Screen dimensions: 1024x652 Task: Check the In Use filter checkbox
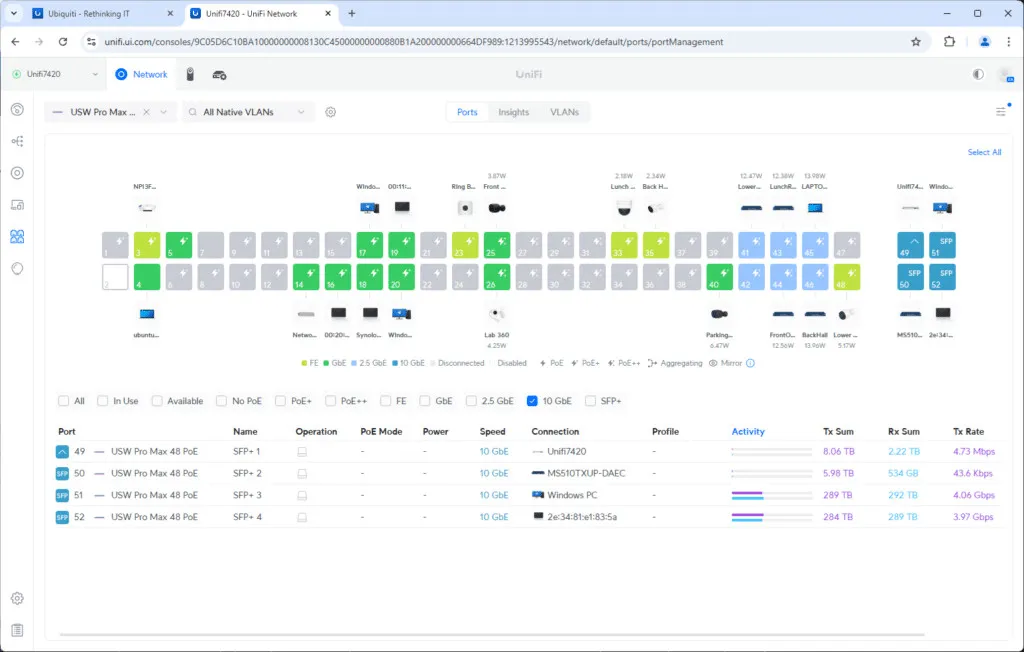[103, 401]
